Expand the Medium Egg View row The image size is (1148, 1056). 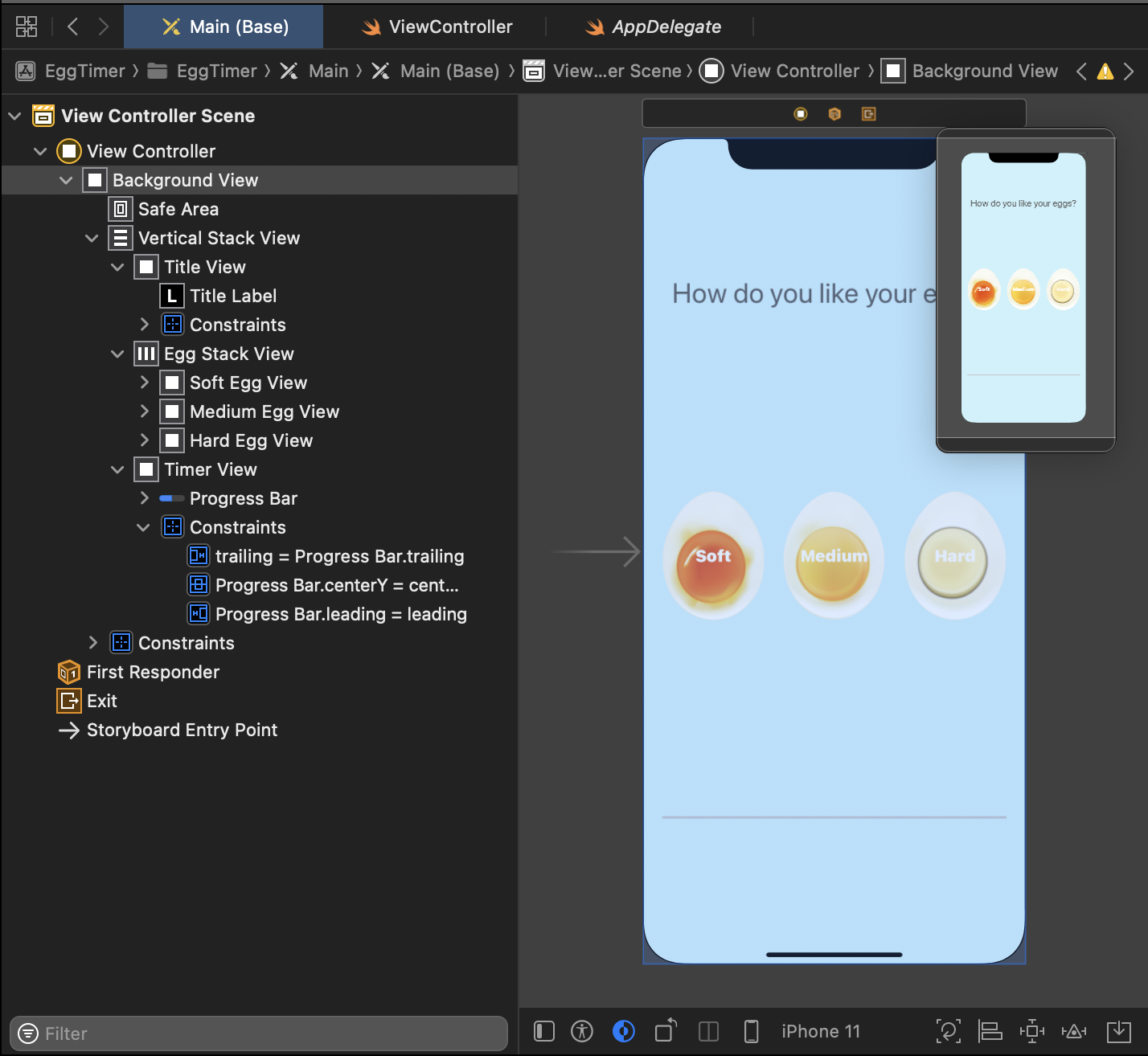[x=144, y=411]
